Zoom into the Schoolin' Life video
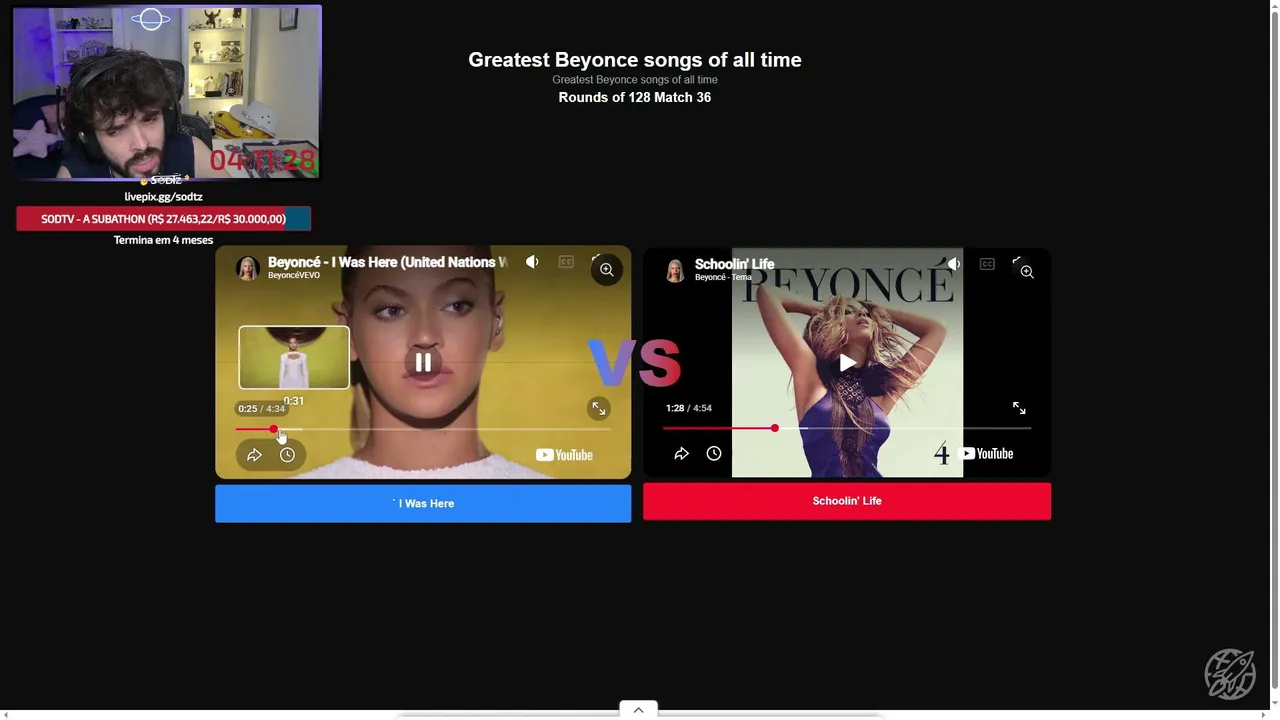Screen dimensions: 1280x720 (x=1027, y=272)
